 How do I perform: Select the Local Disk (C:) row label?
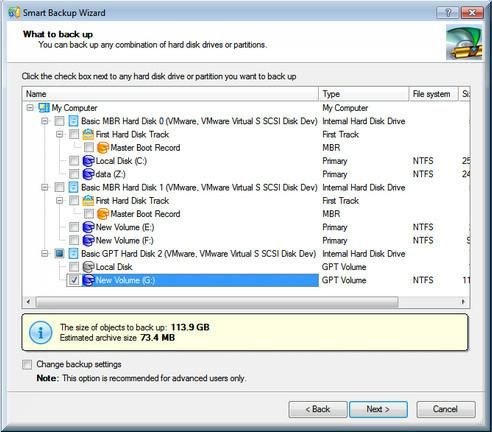tap(121, 161)
